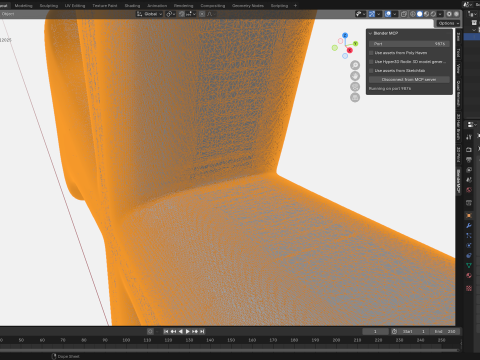
Task: Click the current frame number field
Action: [x=375, y=331]
